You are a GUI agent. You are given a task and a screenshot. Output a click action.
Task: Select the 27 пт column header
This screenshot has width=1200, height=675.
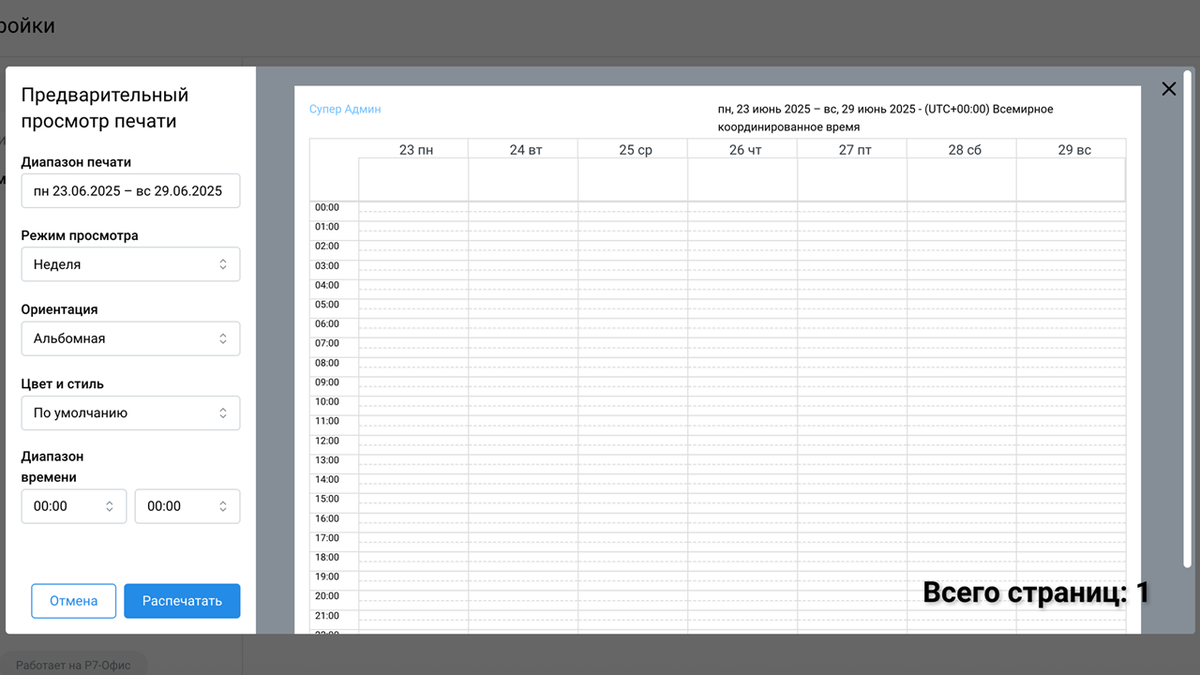coord(856,150)
